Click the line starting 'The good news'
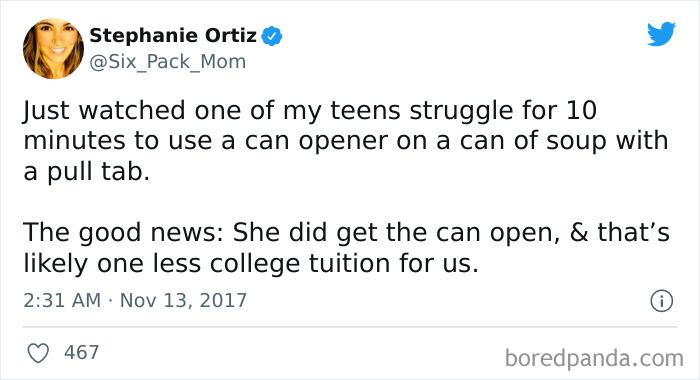Screen dimensions: 700x380 [346, 234]
